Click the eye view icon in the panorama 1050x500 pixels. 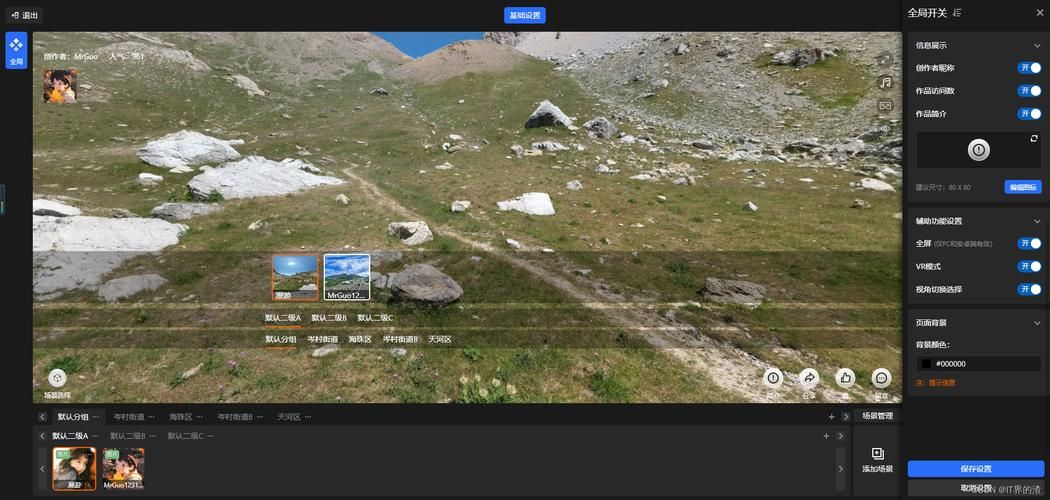[x=885, y=128]
